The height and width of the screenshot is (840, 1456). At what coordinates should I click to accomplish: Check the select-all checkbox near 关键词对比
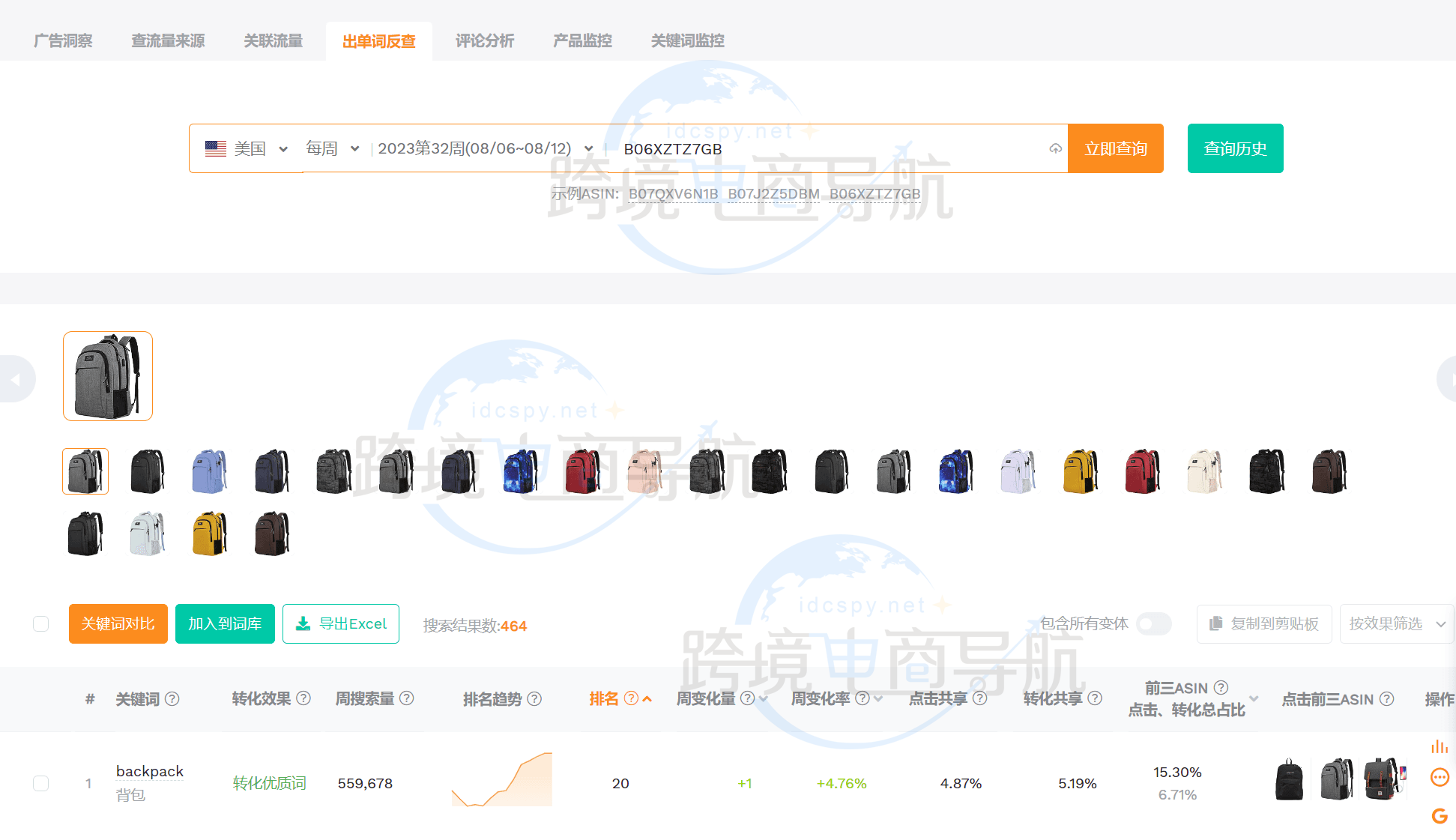point(41,624)
